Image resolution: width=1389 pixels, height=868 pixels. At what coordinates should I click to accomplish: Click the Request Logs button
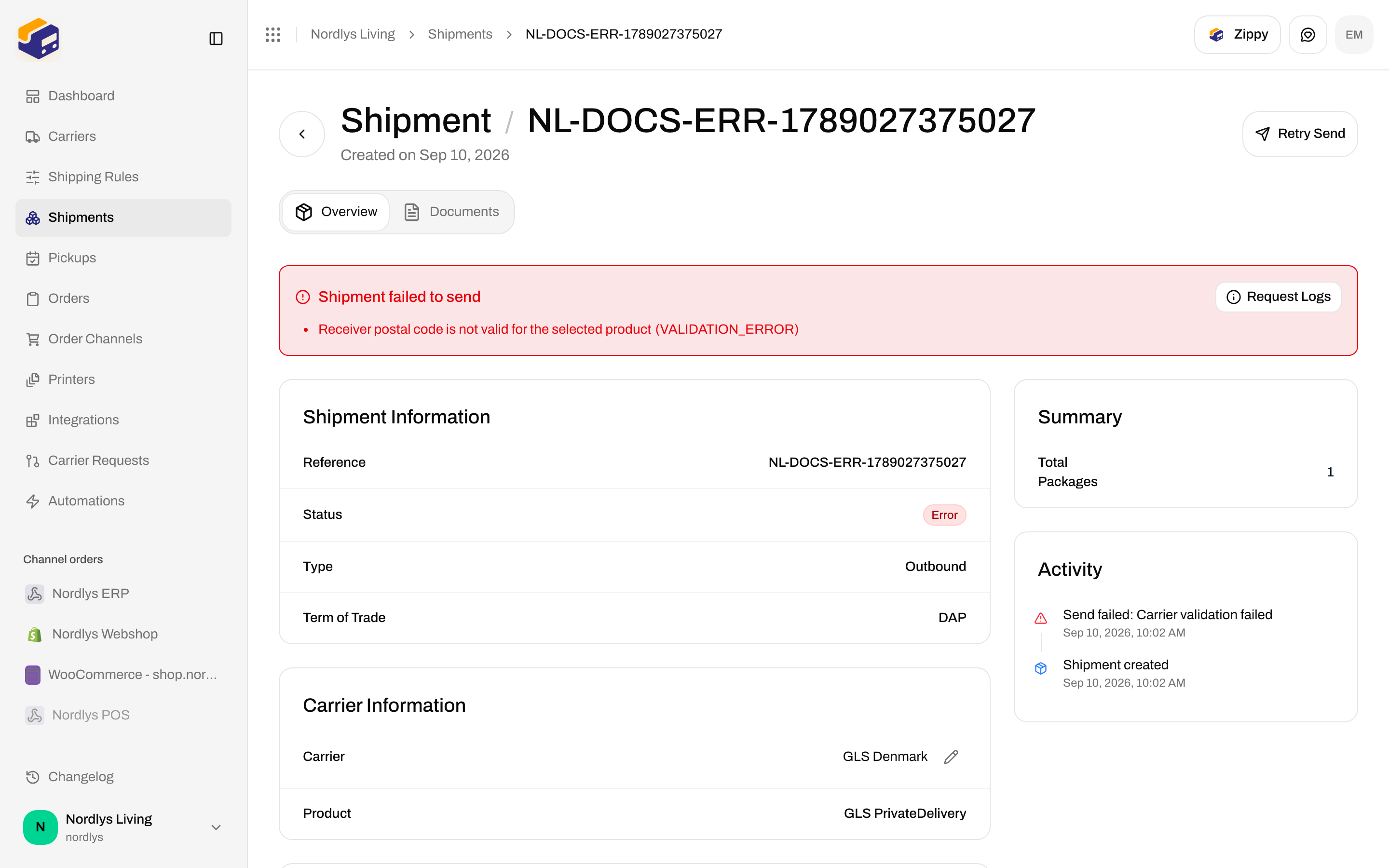point(1278,297)
